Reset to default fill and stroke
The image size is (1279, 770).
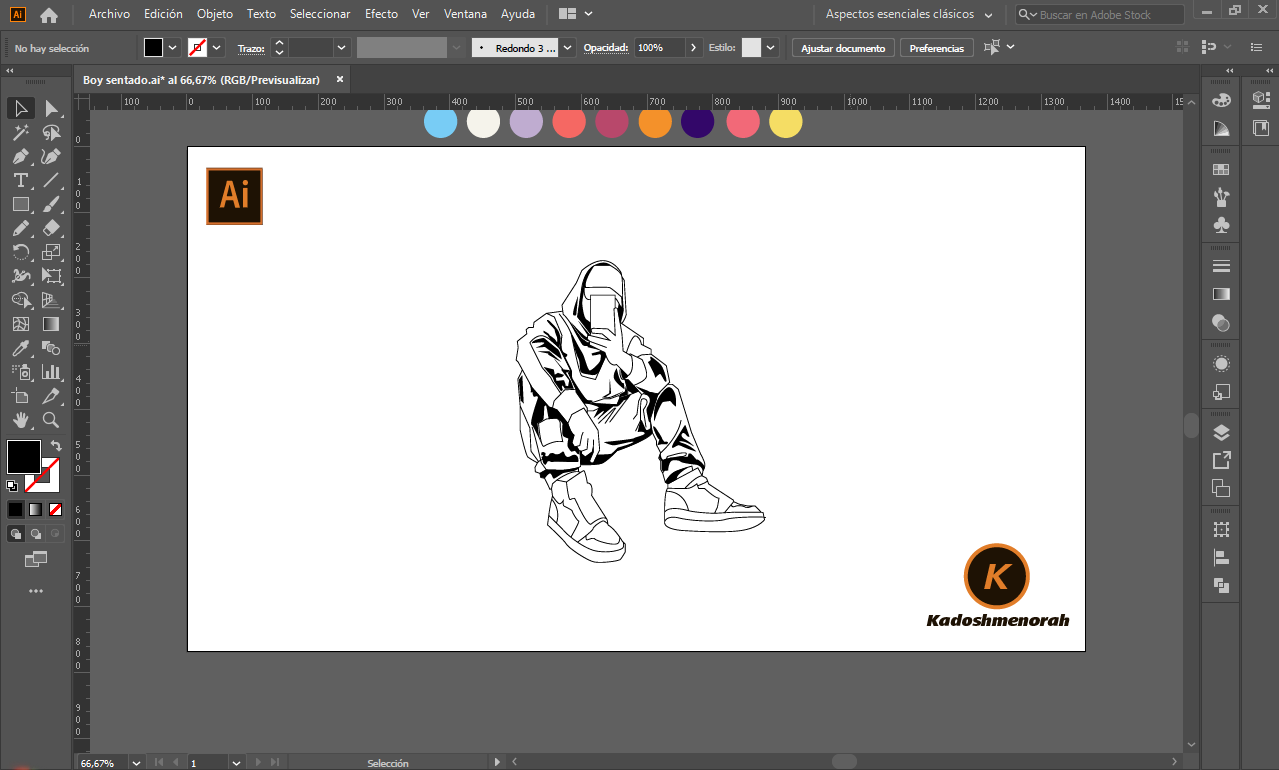12,486
